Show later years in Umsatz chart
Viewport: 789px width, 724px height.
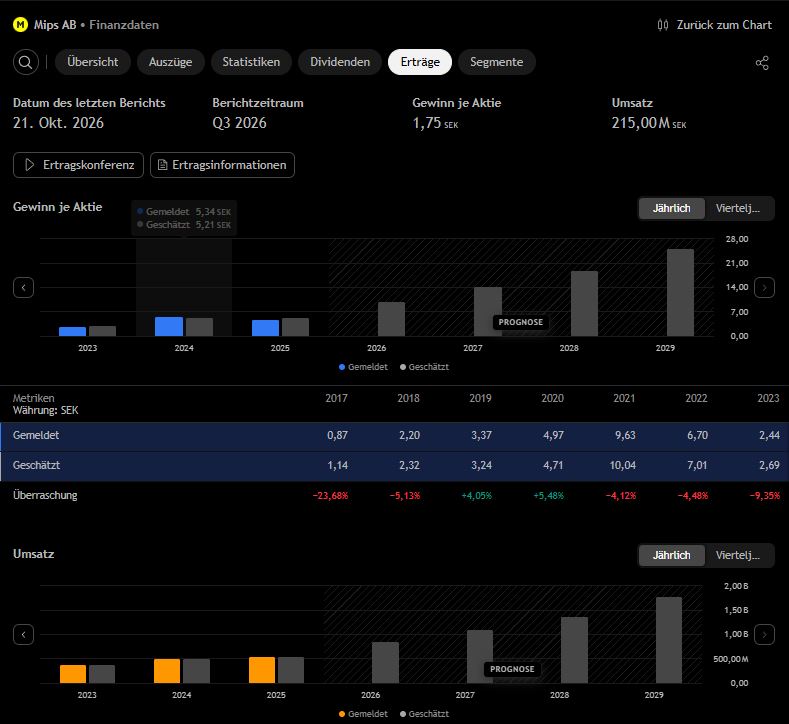(x=764, y=635)
